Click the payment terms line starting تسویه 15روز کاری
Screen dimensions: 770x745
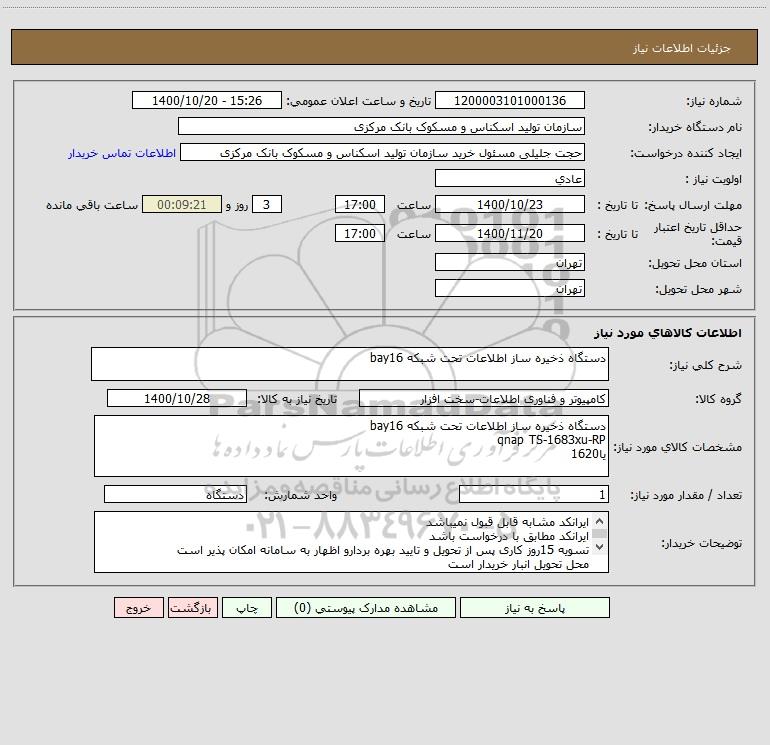tap(383, 551)
